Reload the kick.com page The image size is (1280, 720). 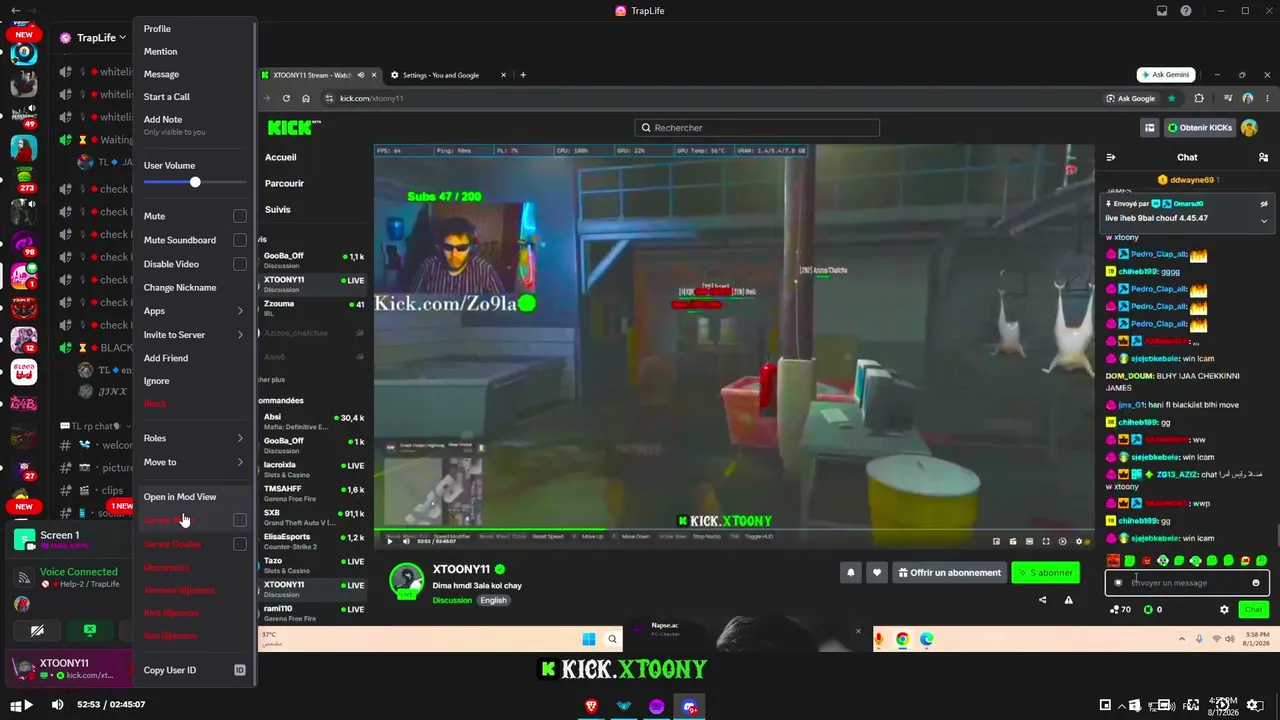pyautogui.click(x=286, y=98)
